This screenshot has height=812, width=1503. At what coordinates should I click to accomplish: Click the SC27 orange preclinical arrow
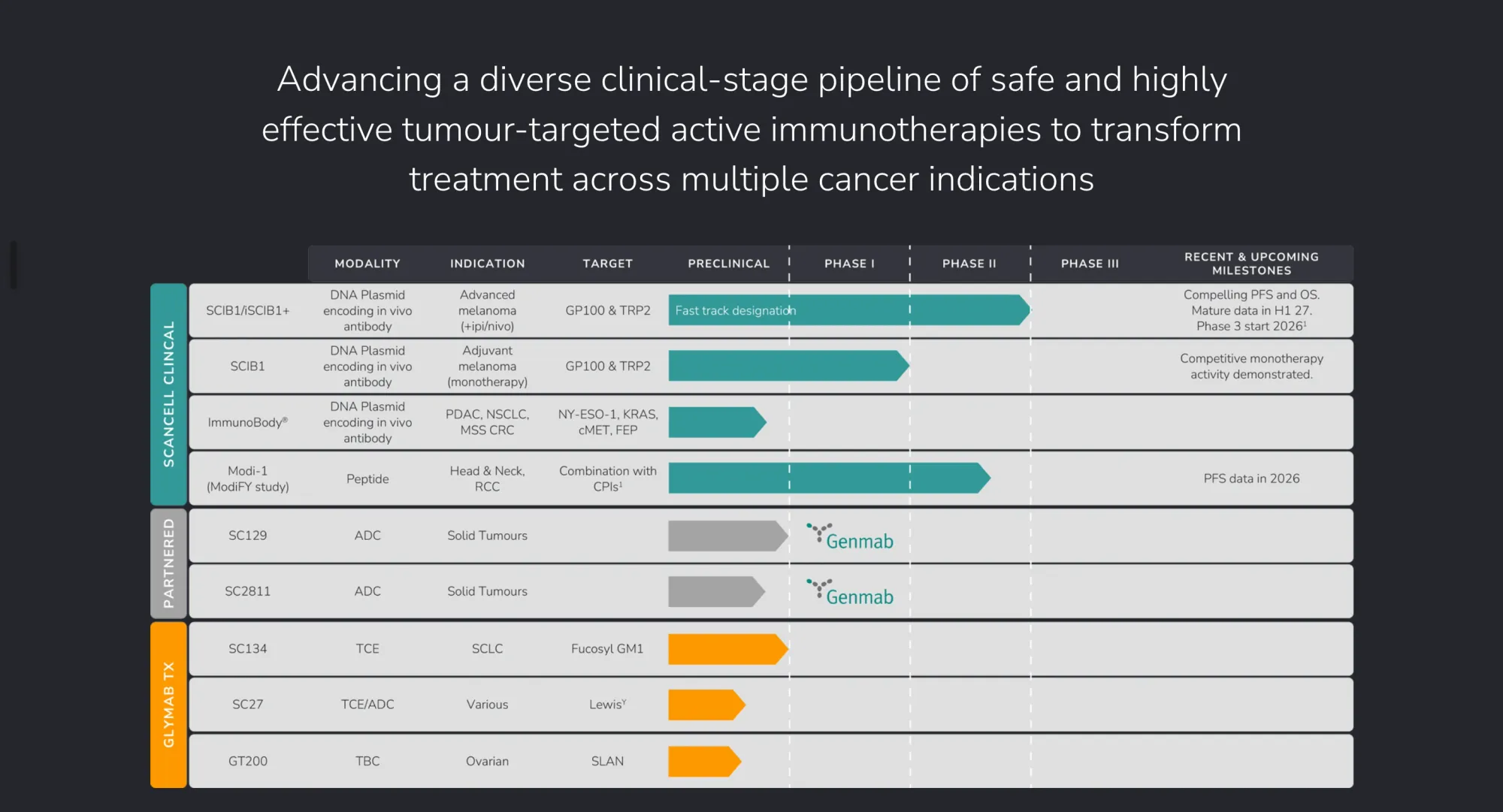pos(707,705)
